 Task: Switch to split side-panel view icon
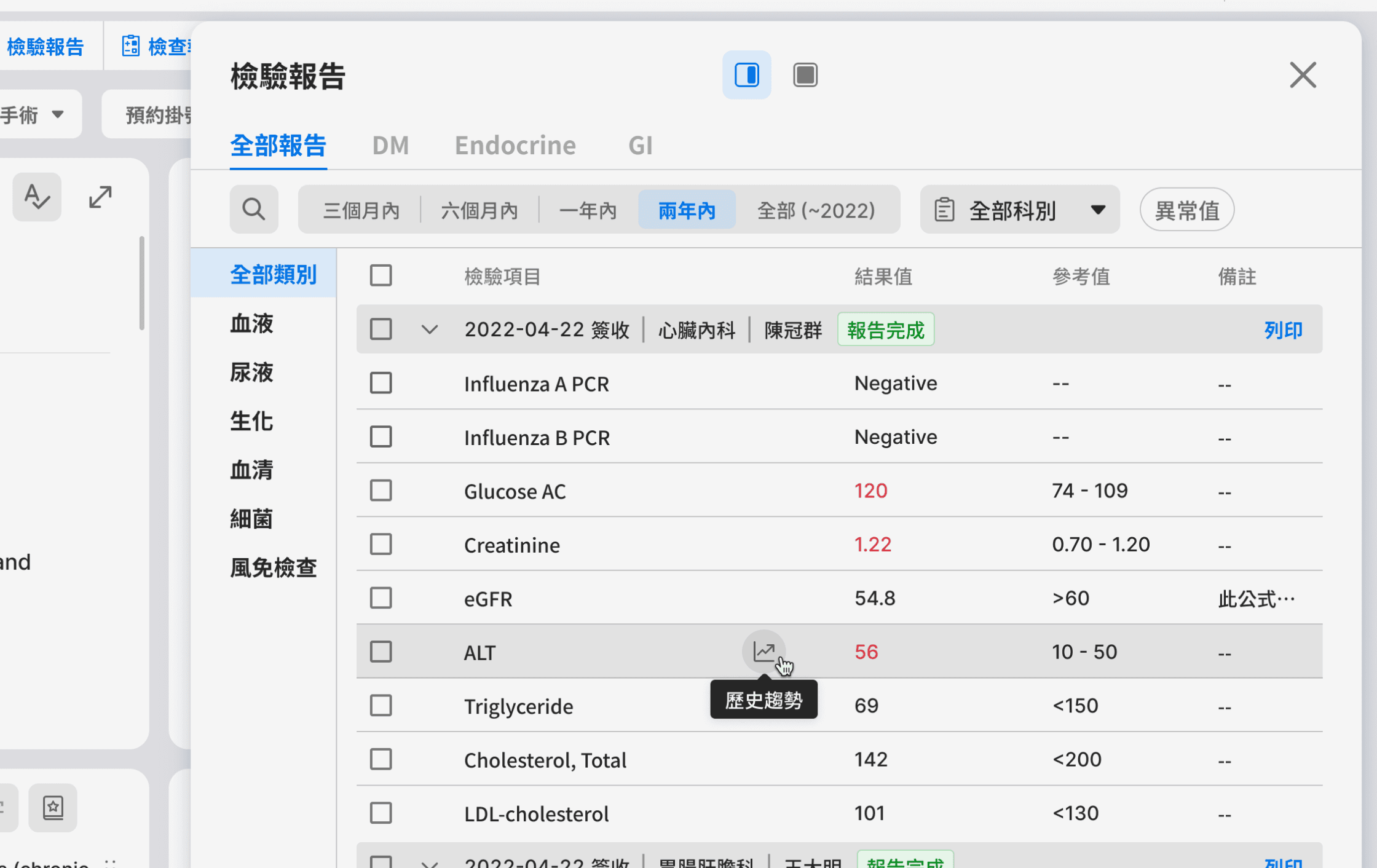click(746, 75)
